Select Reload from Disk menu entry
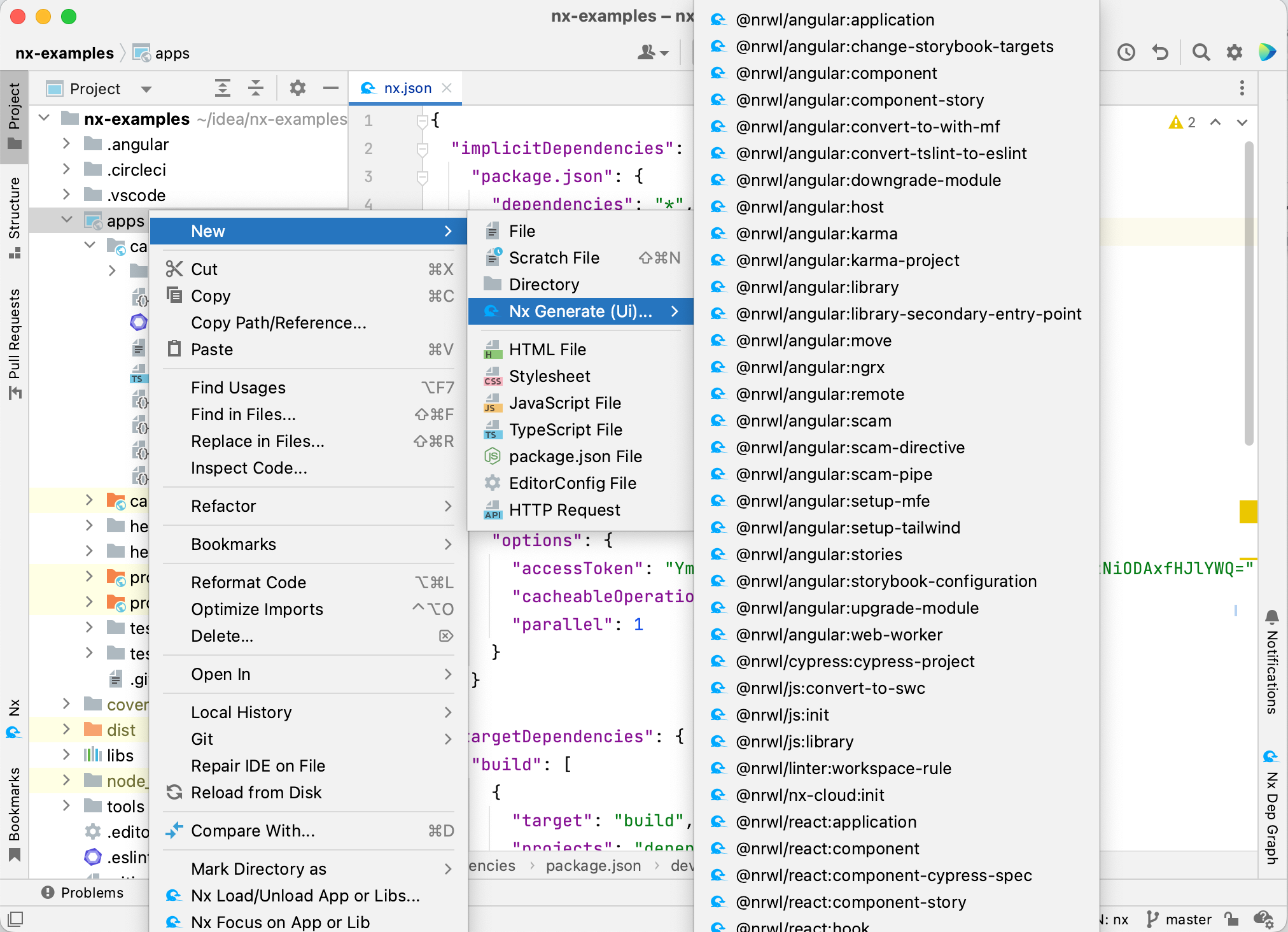 click(x=308, y=793)
